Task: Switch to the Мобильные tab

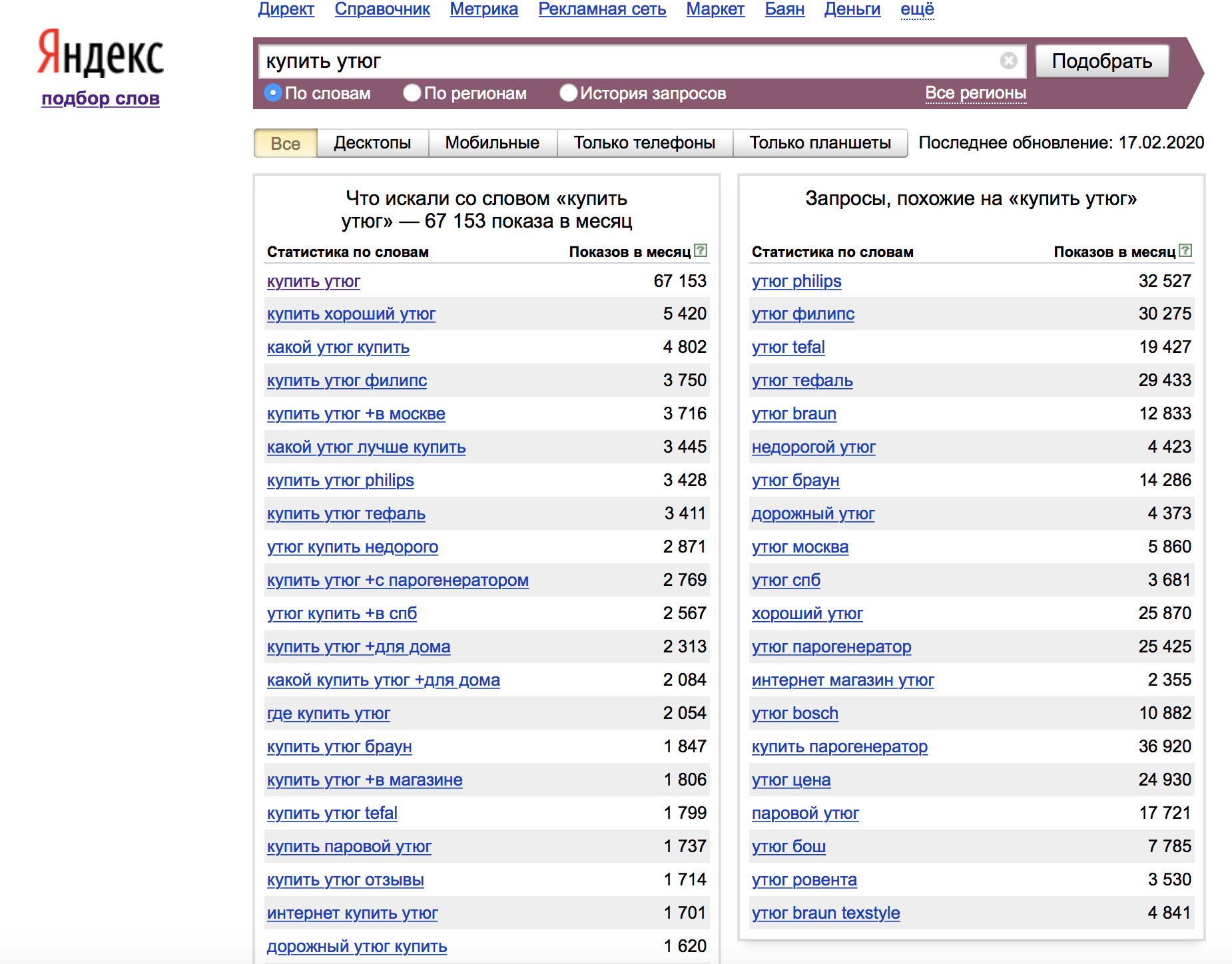Action: (492, 143)
